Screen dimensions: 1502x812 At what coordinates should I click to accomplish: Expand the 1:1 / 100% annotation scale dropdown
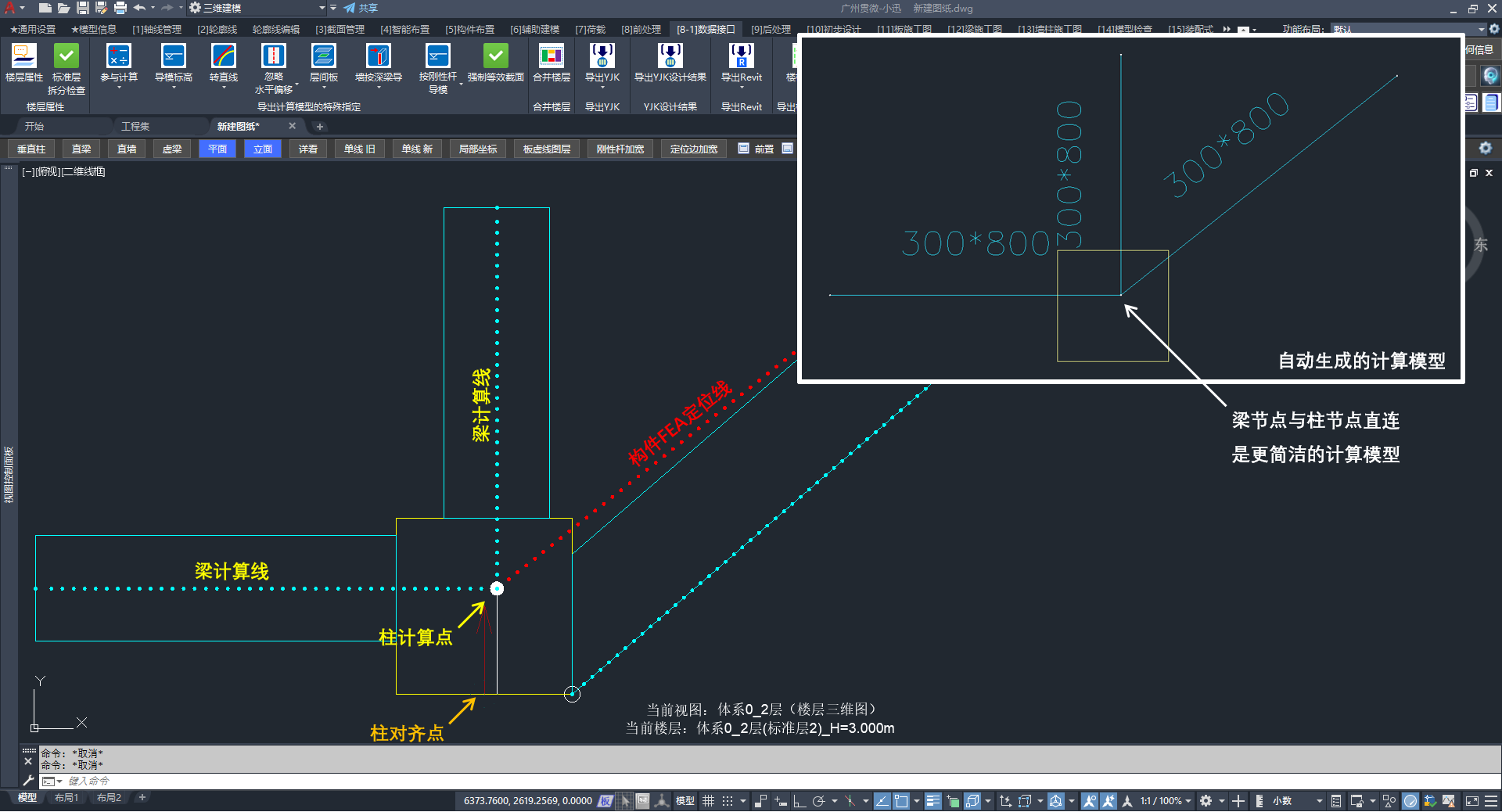point(1188,801)
